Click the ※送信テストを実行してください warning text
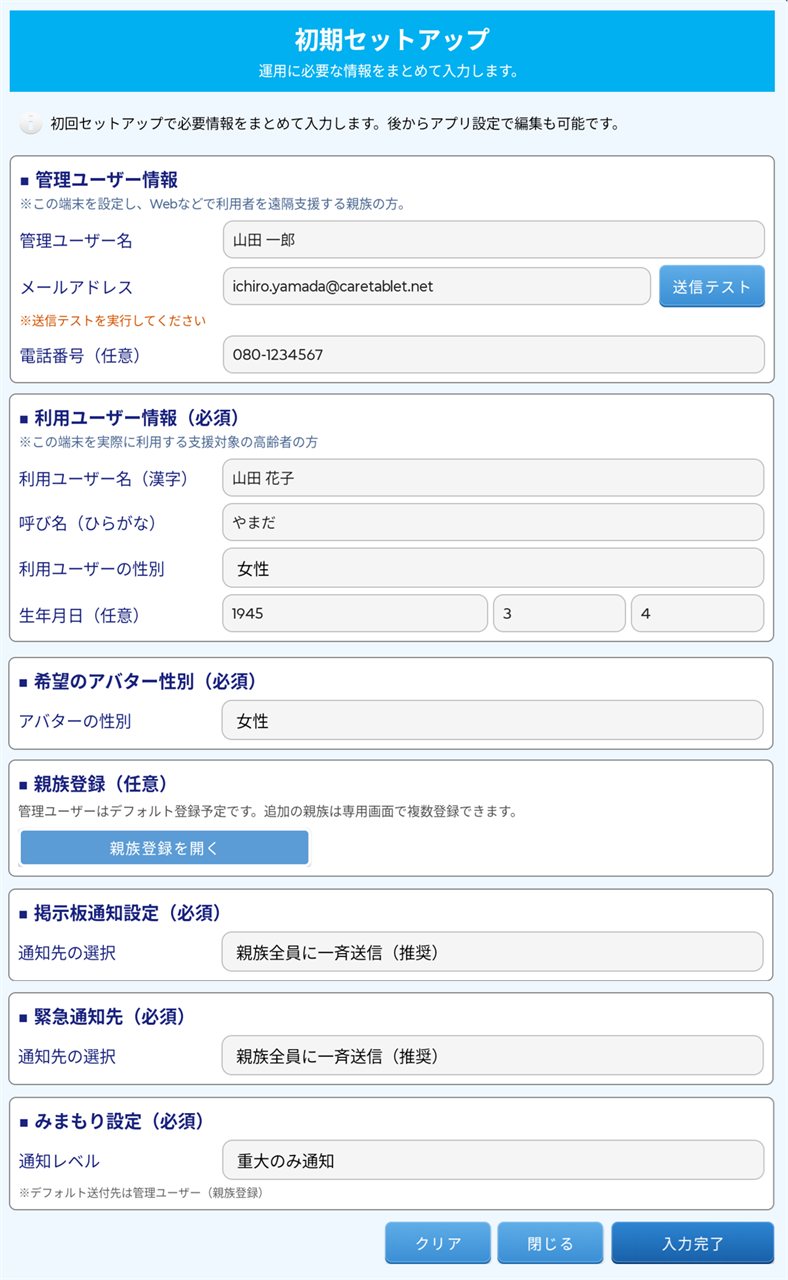The image size is (788, 1280). click(x=113, y=321)
